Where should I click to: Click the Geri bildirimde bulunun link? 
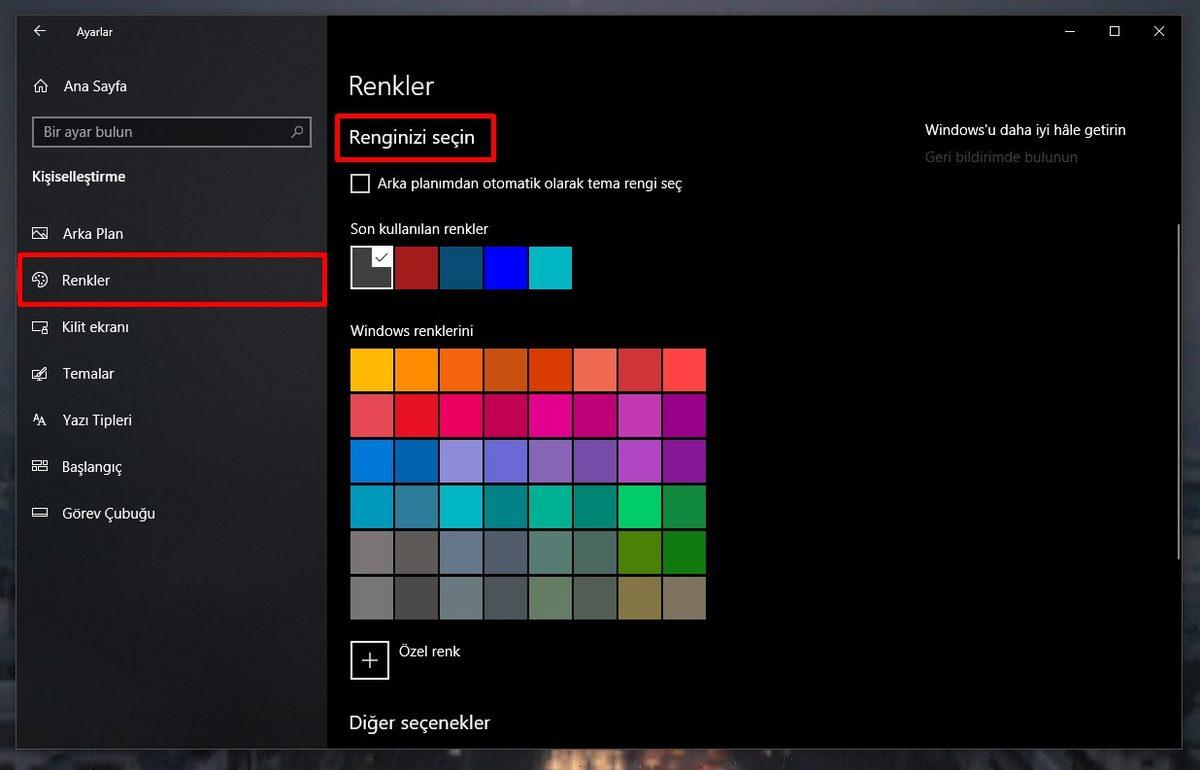pos(1001,157)
